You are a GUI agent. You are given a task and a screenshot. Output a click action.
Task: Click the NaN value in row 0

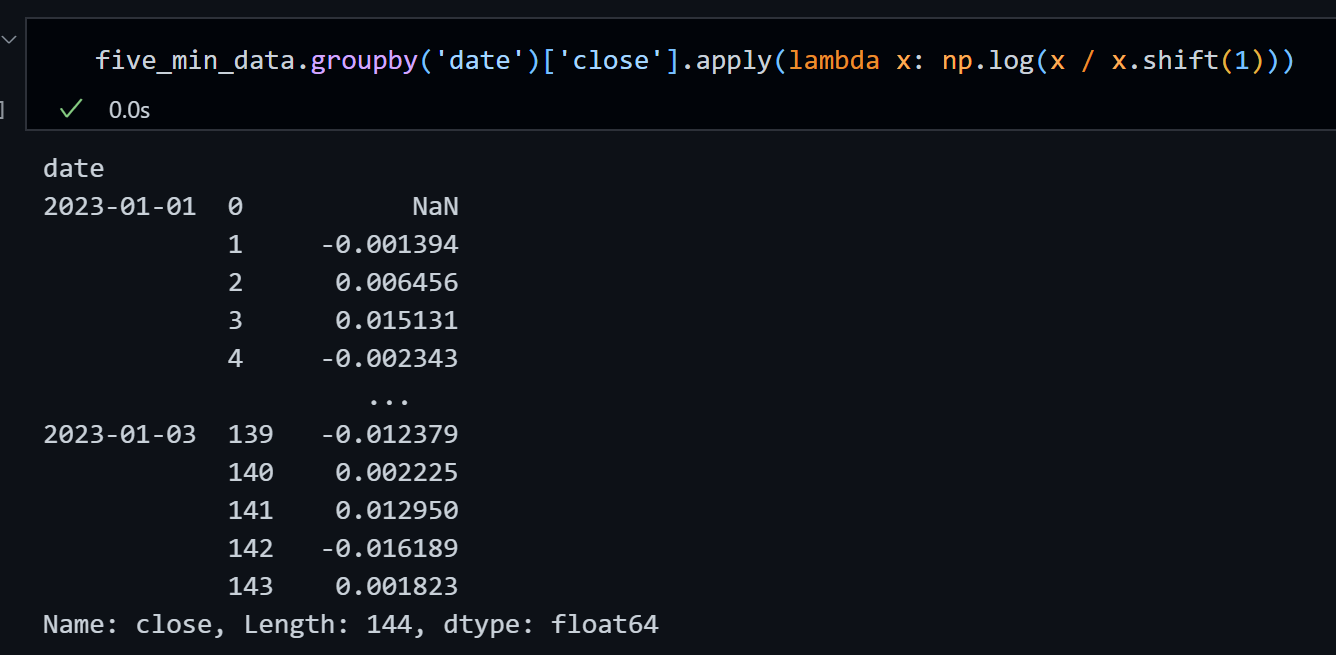point(435,207)
